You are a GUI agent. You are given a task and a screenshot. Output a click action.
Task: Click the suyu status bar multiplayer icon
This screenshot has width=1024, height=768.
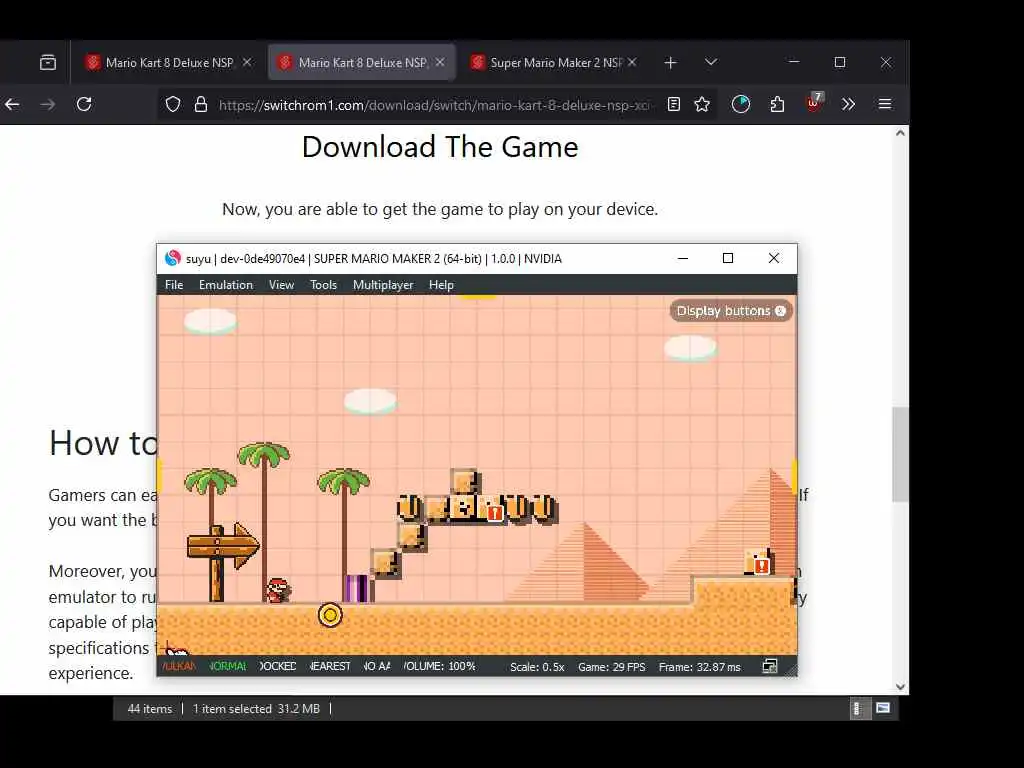(770, 666)
